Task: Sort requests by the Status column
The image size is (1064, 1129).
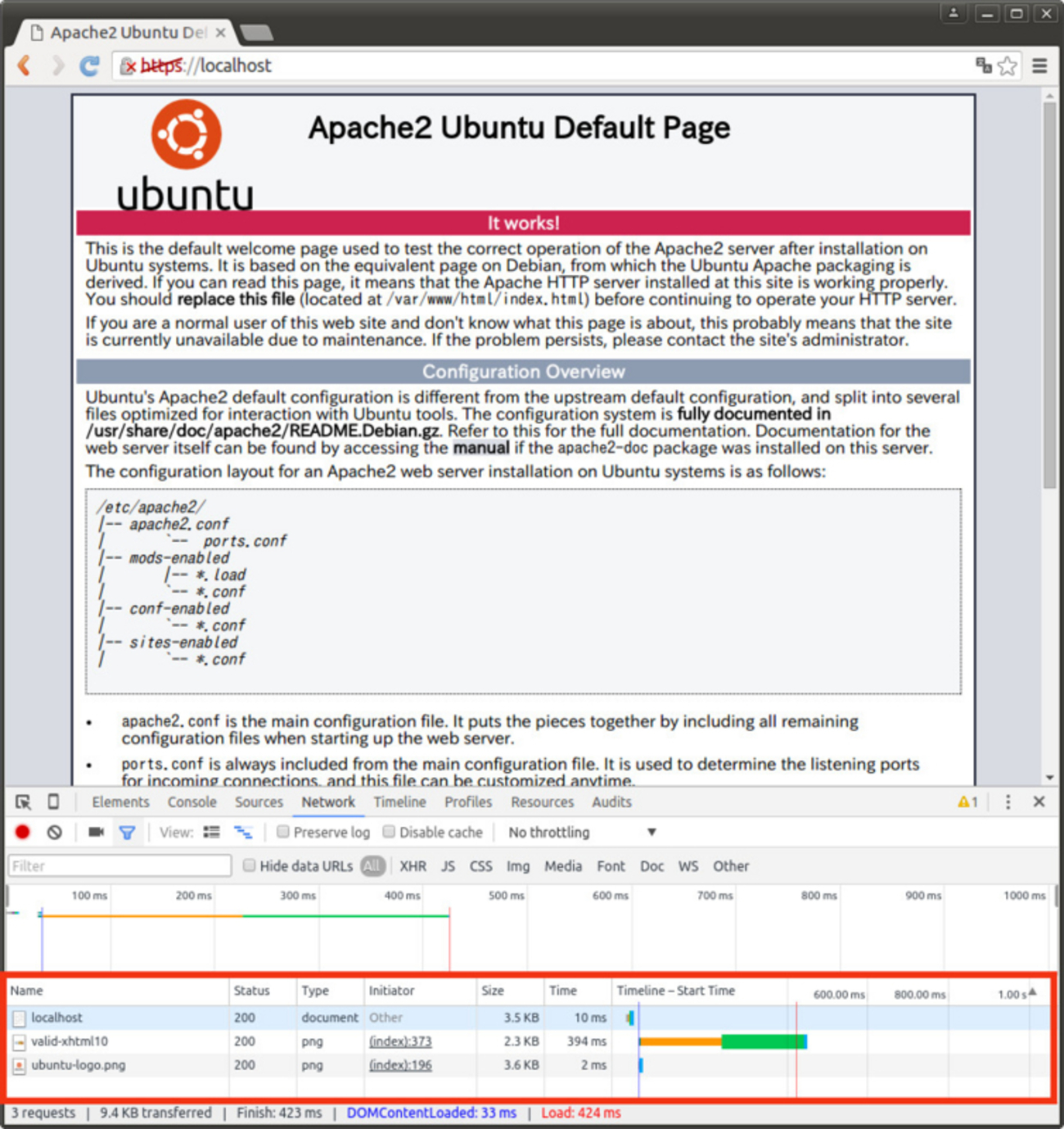Action: 262,991
